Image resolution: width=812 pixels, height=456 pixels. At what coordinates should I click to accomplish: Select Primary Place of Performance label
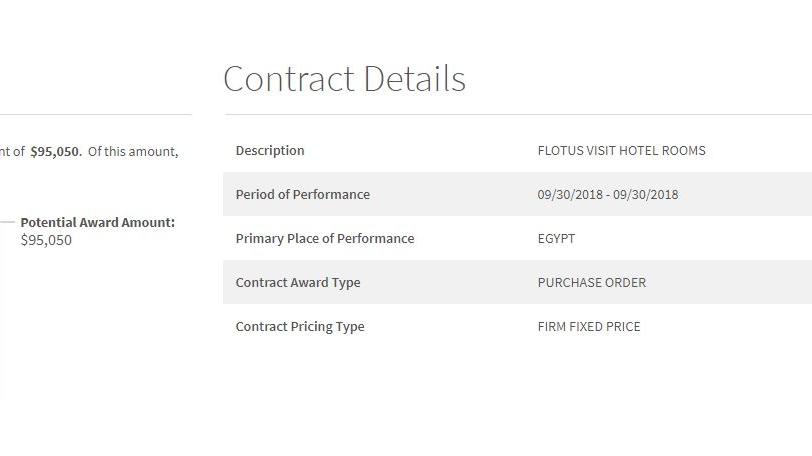point(325,239)
